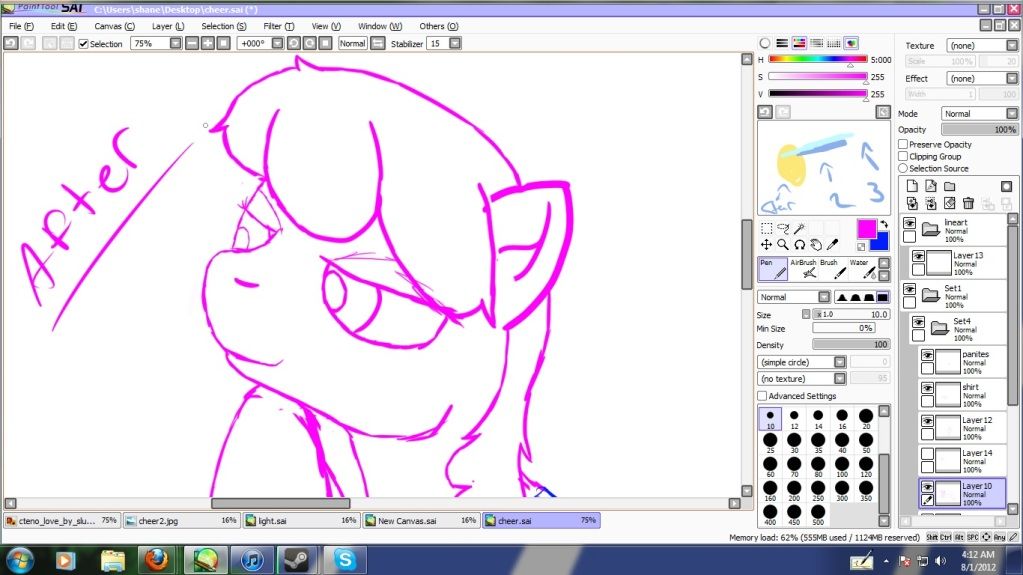Hide the shirt layer eye icon

[x=927, y=388]
